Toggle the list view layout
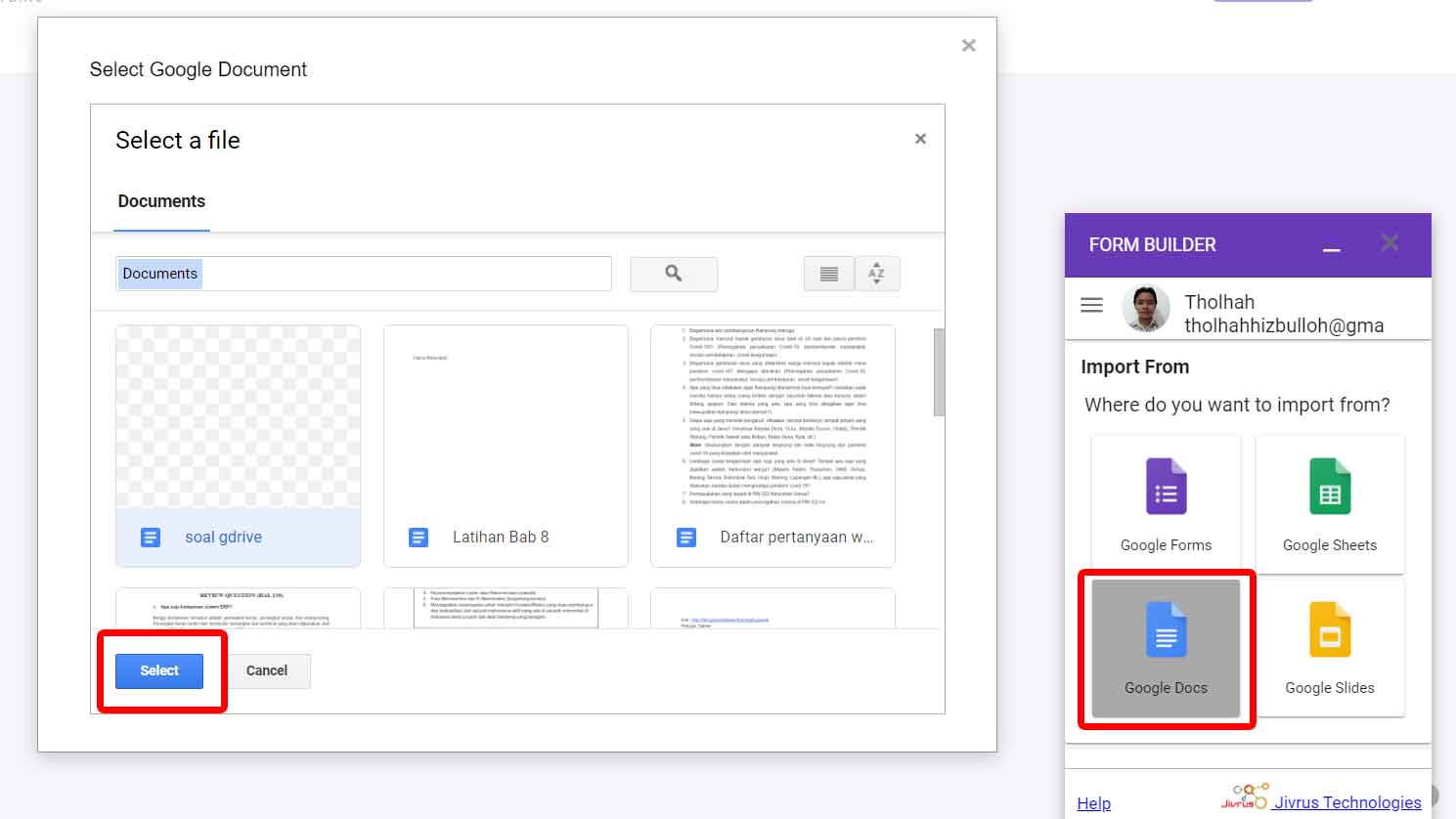Viewport: 1456px width, 819px height. point(828,274)
